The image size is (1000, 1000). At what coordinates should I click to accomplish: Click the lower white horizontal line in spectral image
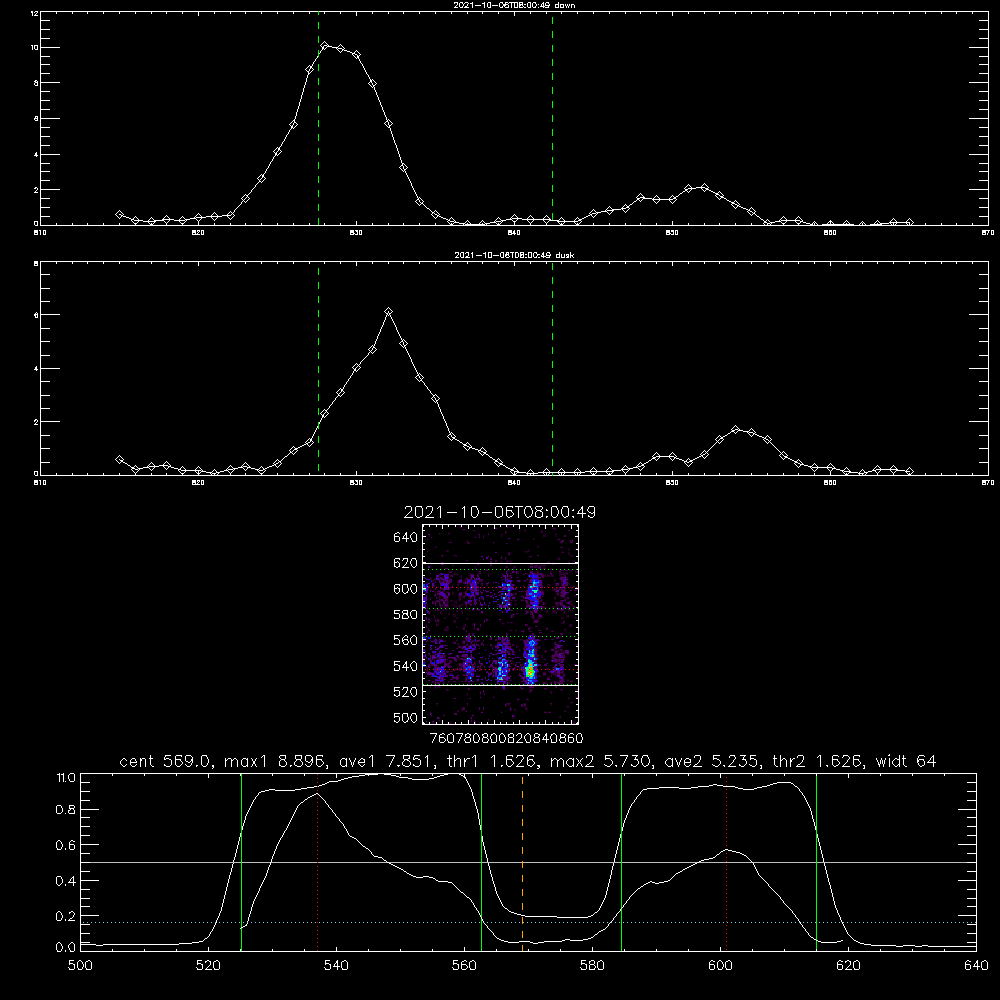[501, 686]
